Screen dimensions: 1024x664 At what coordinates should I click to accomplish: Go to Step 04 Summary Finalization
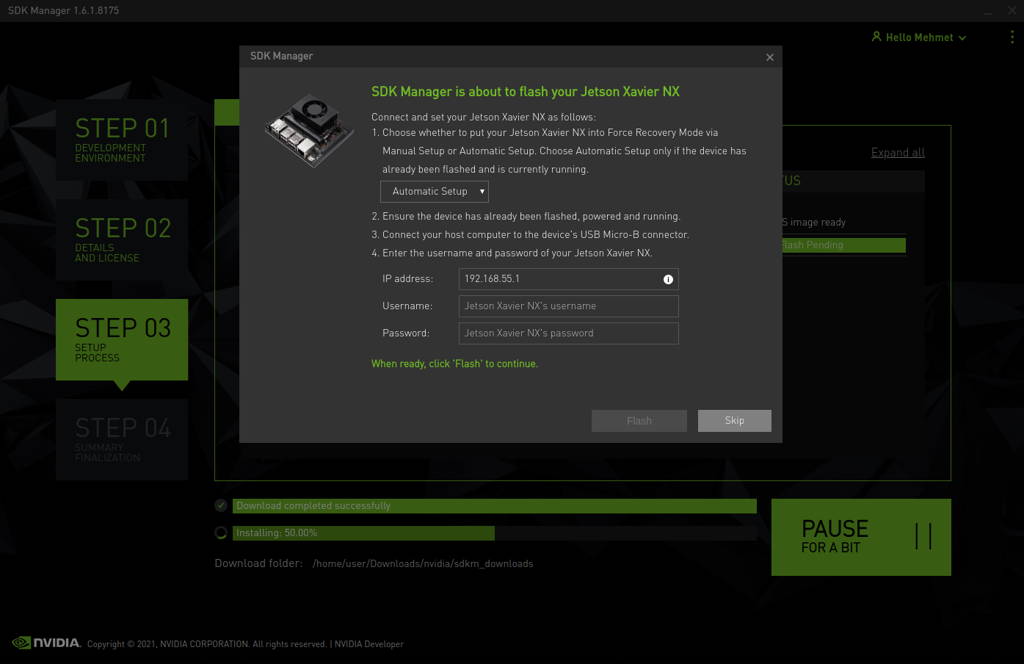(122, 439)
